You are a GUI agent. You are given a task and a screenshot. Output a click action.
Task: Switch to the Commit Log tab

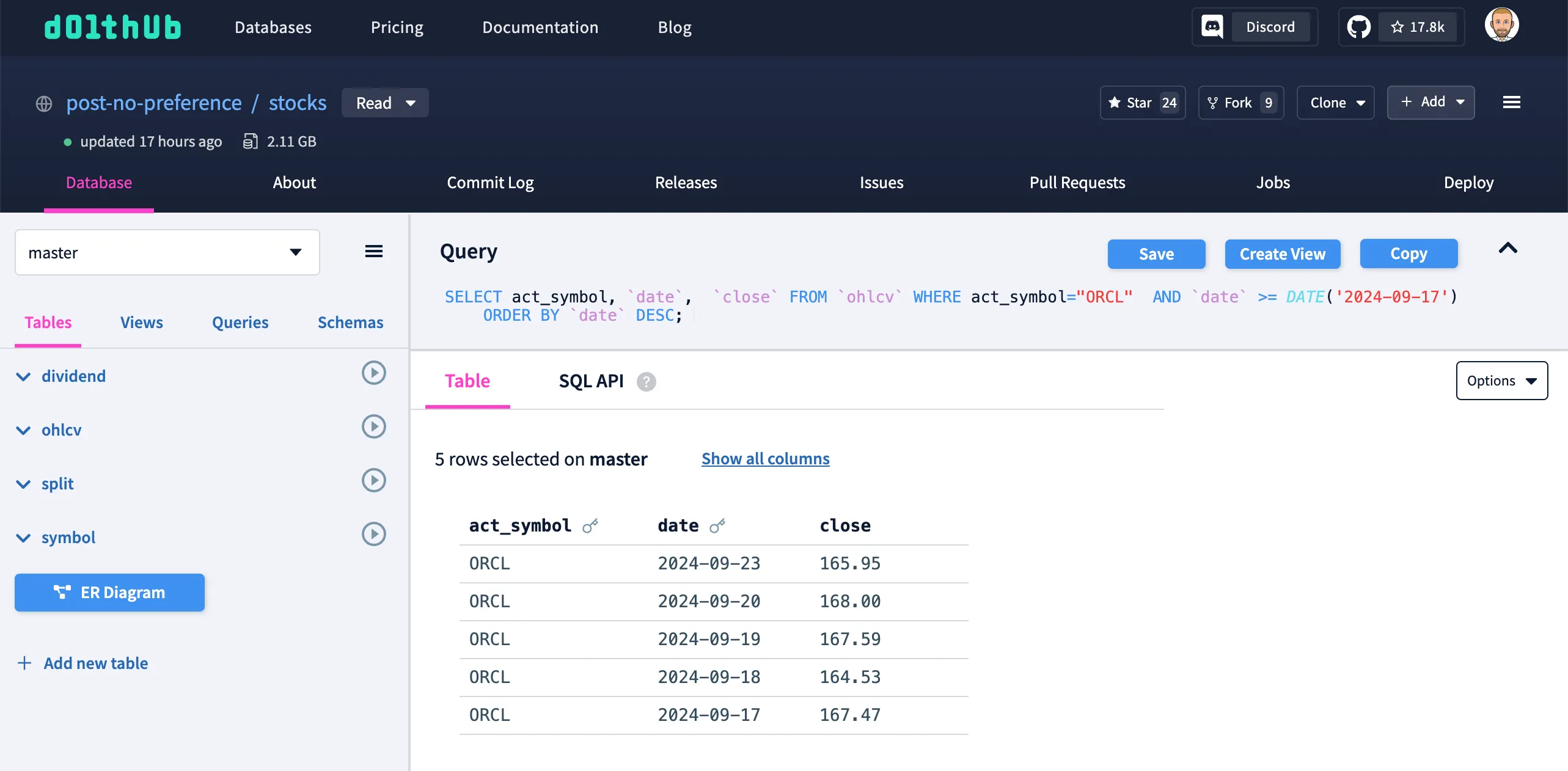tap(490, 183)
